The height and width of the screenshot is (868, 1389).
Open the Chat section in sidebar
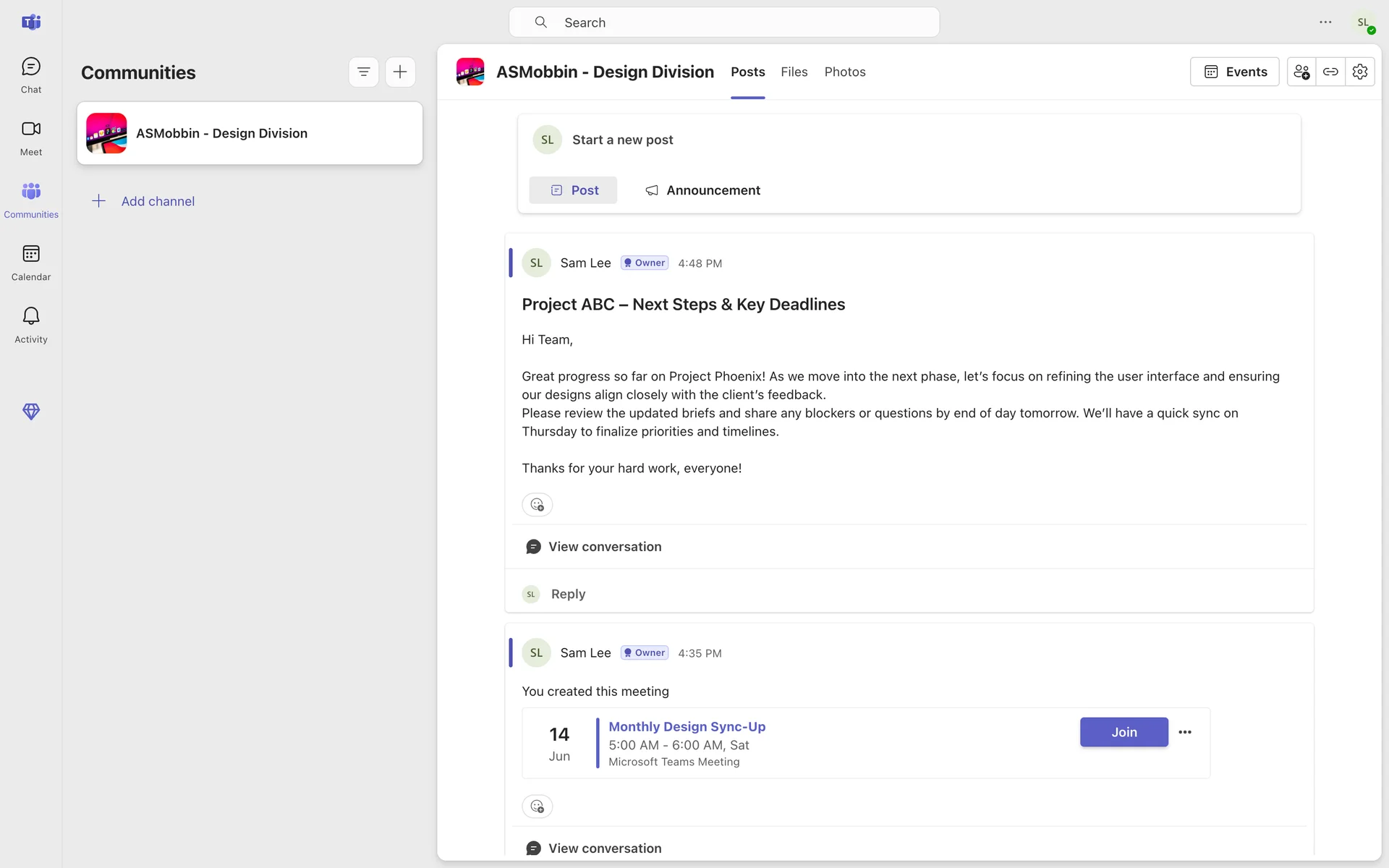click(31, 75)
